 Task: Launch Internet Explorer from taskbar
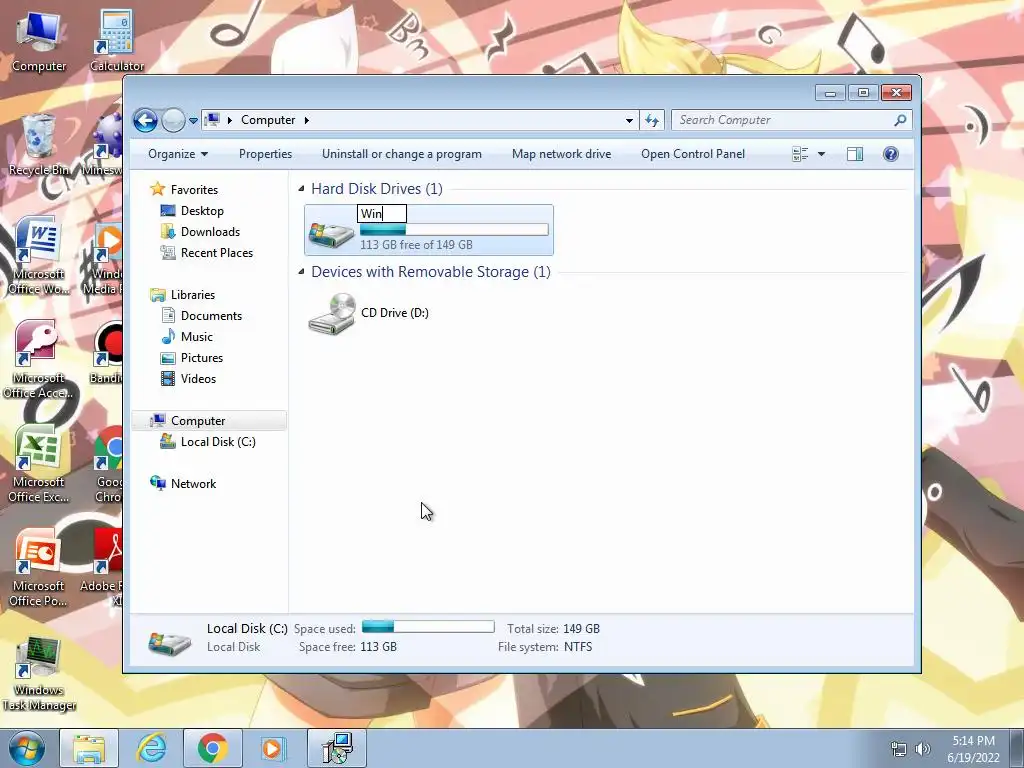(152, 748)
